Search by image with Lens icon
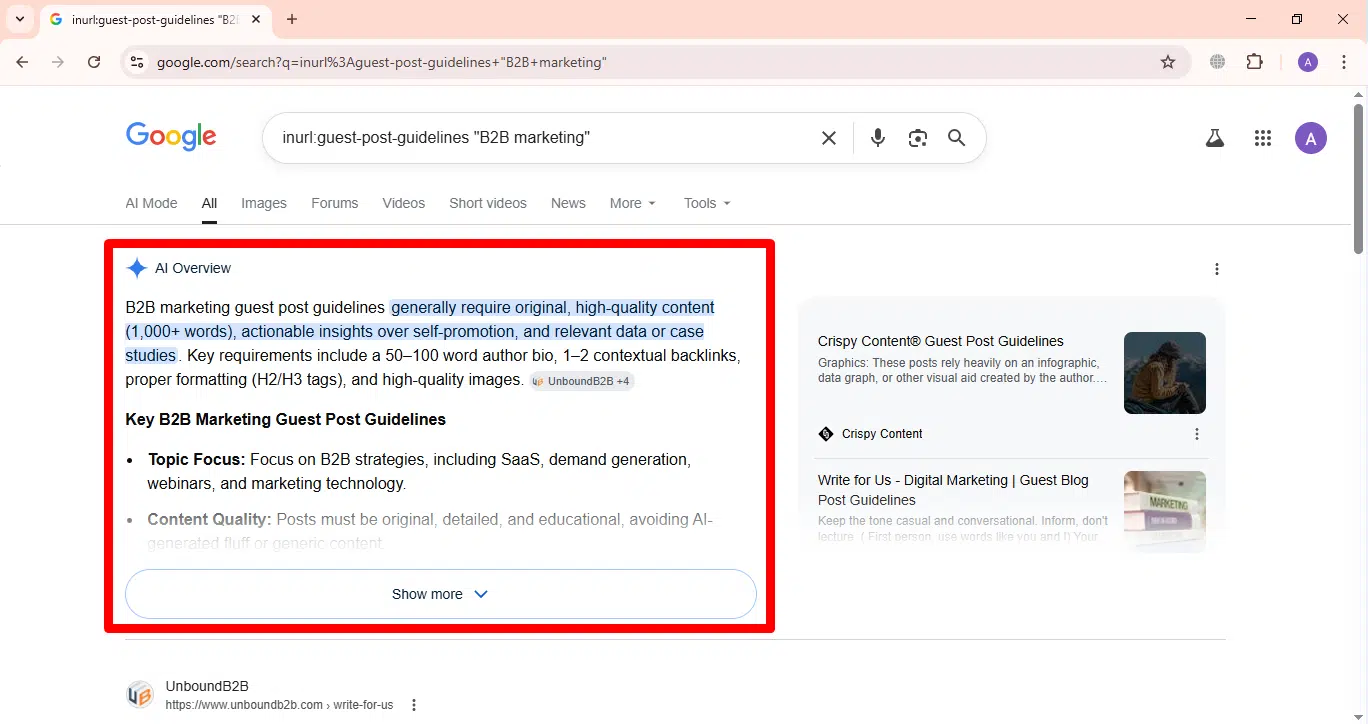The image size is (1368, 724). (918, 138)
